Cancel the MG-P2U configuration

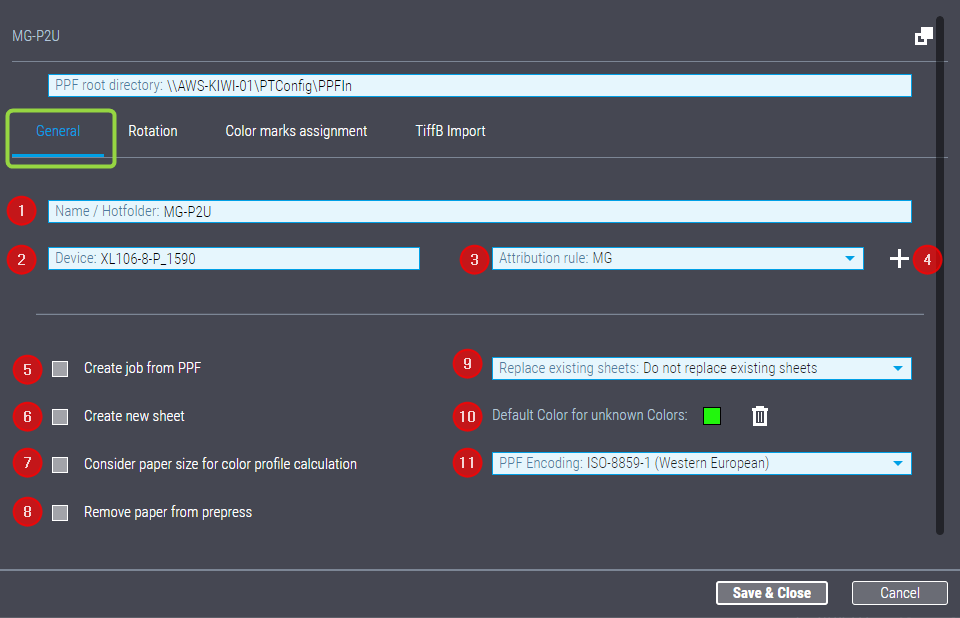899,592
